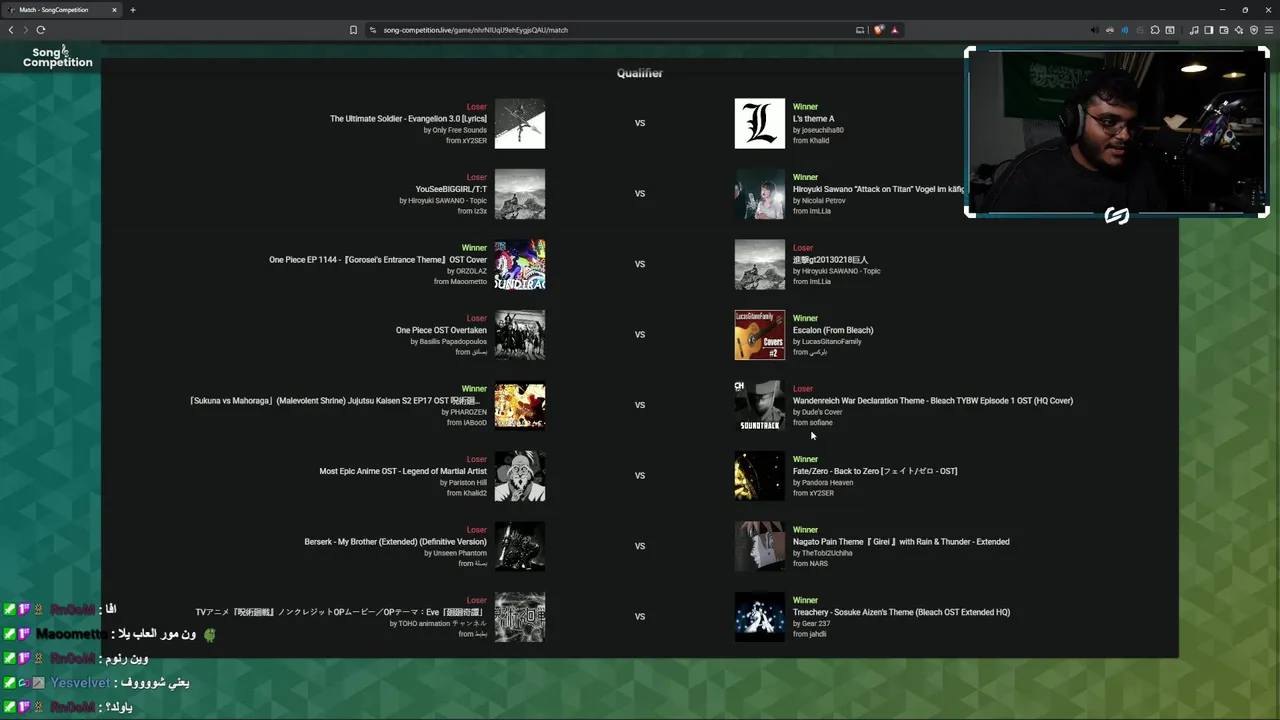Toggle the browser sidebar panel icon
This screenshot has height=720, width=1280.
tap(1209, 30)
